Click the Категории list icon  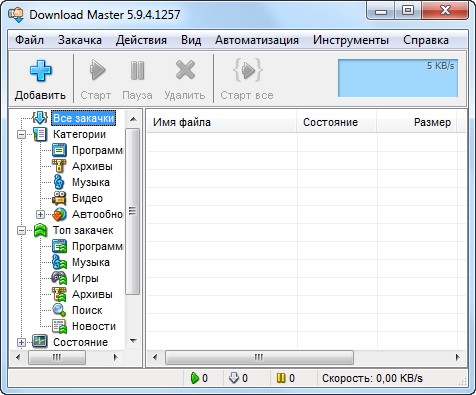point(40,134)
